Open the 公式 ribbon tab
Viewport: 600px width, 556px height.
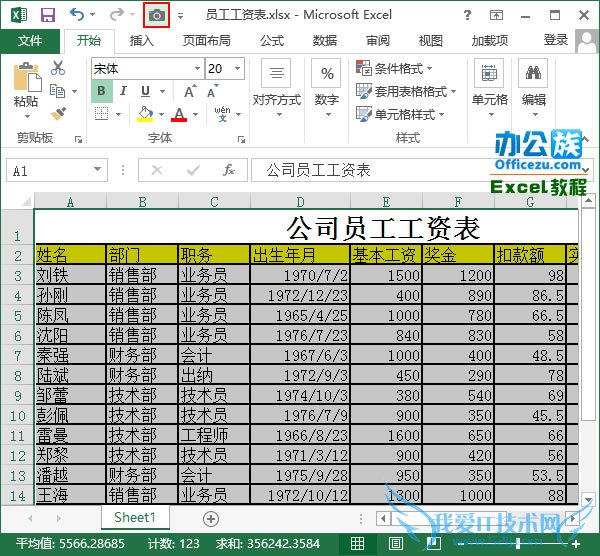[272, 41]
